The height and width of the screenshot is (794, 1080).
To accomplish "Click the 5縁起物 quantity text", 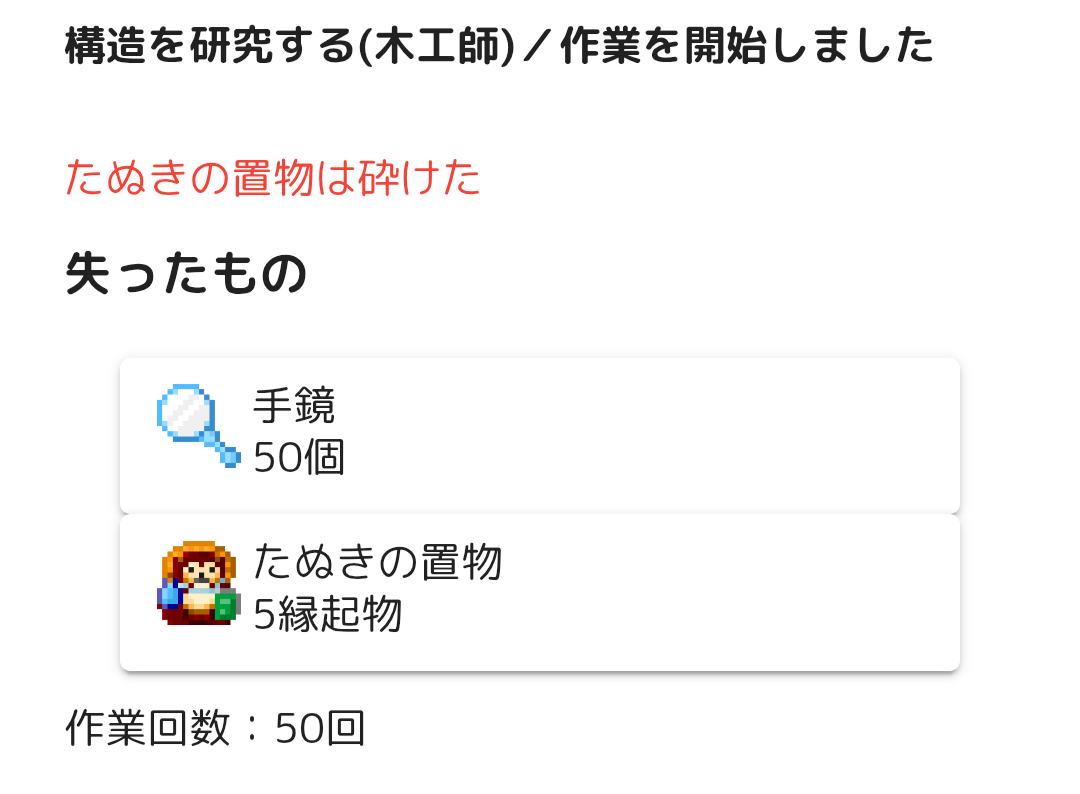I will [x=327, y=614].
